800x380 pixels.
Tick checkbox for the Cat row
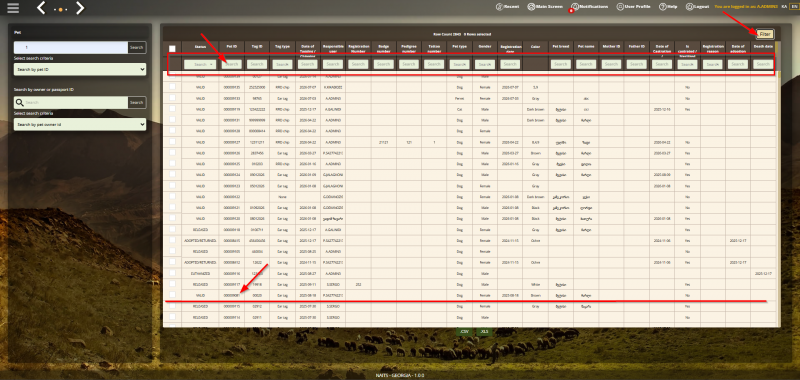pyautogui.click(x=172, y=109)
